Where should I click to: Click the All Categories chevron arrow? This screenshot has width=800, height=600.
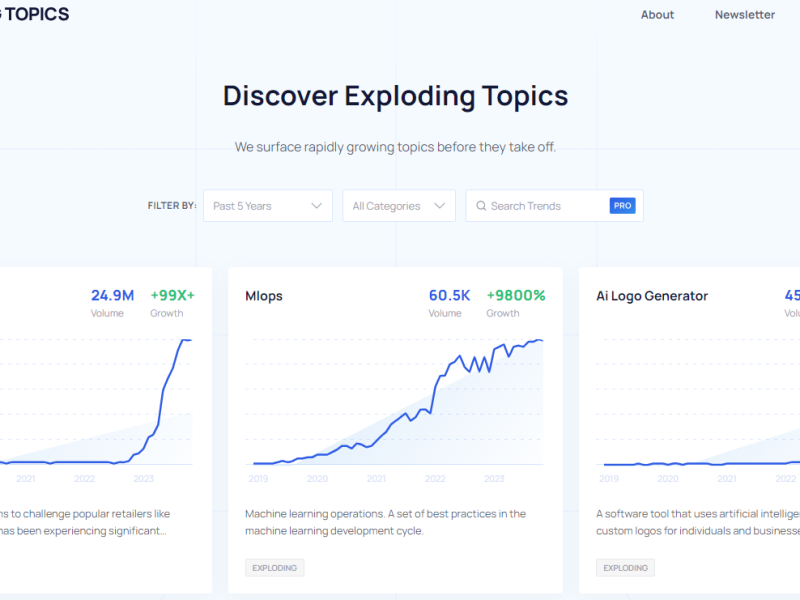[x=440, y=206]
